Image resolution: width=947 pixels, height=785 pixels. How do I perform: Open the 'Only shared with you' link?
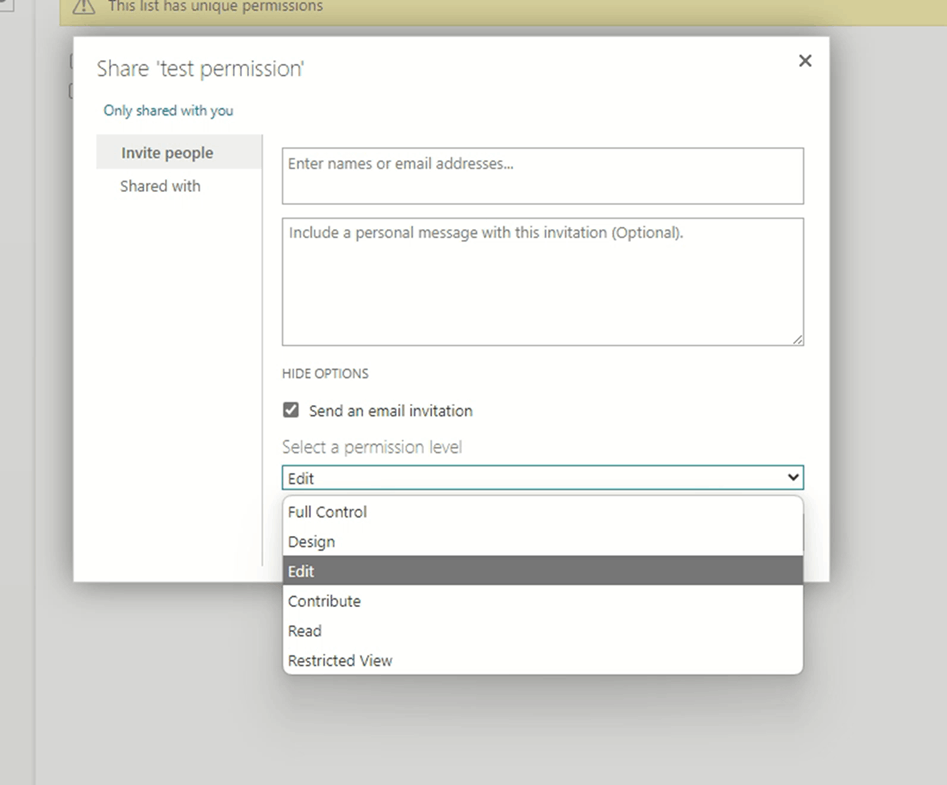tap(167, 110)
